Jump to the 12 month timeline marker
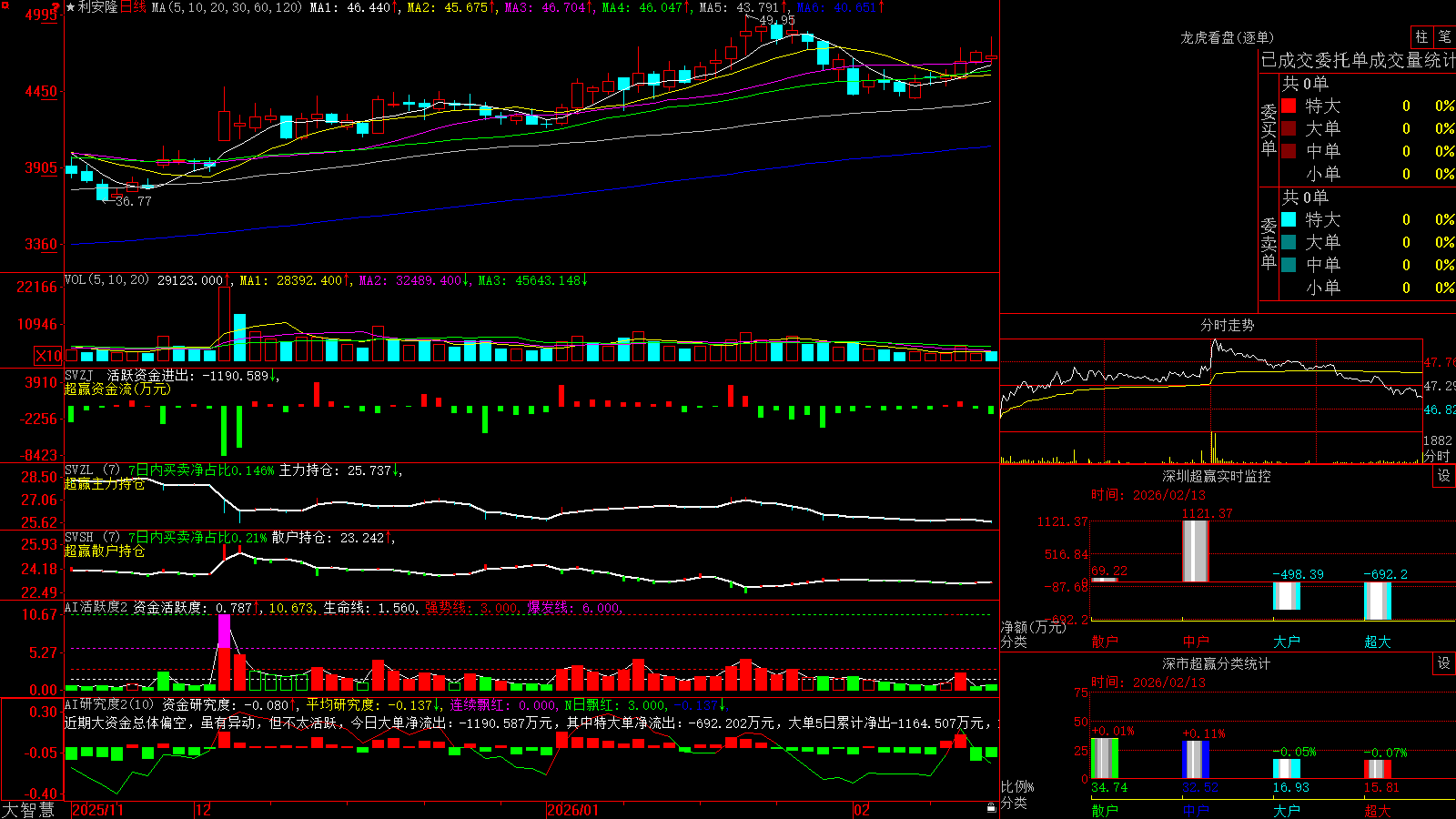The height and width of the screenshot is (819, 1456). coord(203,810)
